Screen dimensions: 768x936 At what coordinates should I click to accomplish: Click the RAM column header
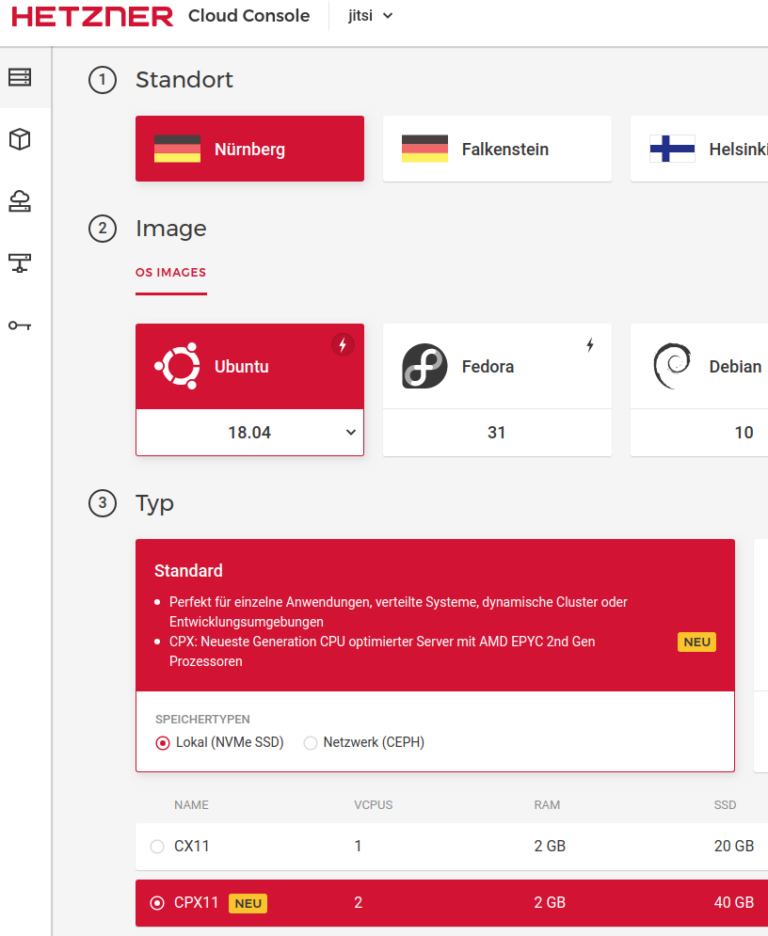point(547,805)
